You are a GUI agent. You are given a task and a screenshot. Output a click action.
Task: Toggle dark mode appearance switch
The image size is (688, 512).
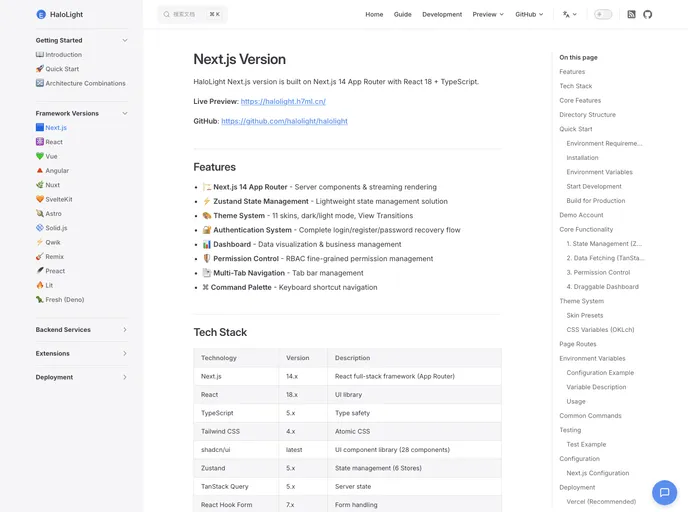coord(602,15)
